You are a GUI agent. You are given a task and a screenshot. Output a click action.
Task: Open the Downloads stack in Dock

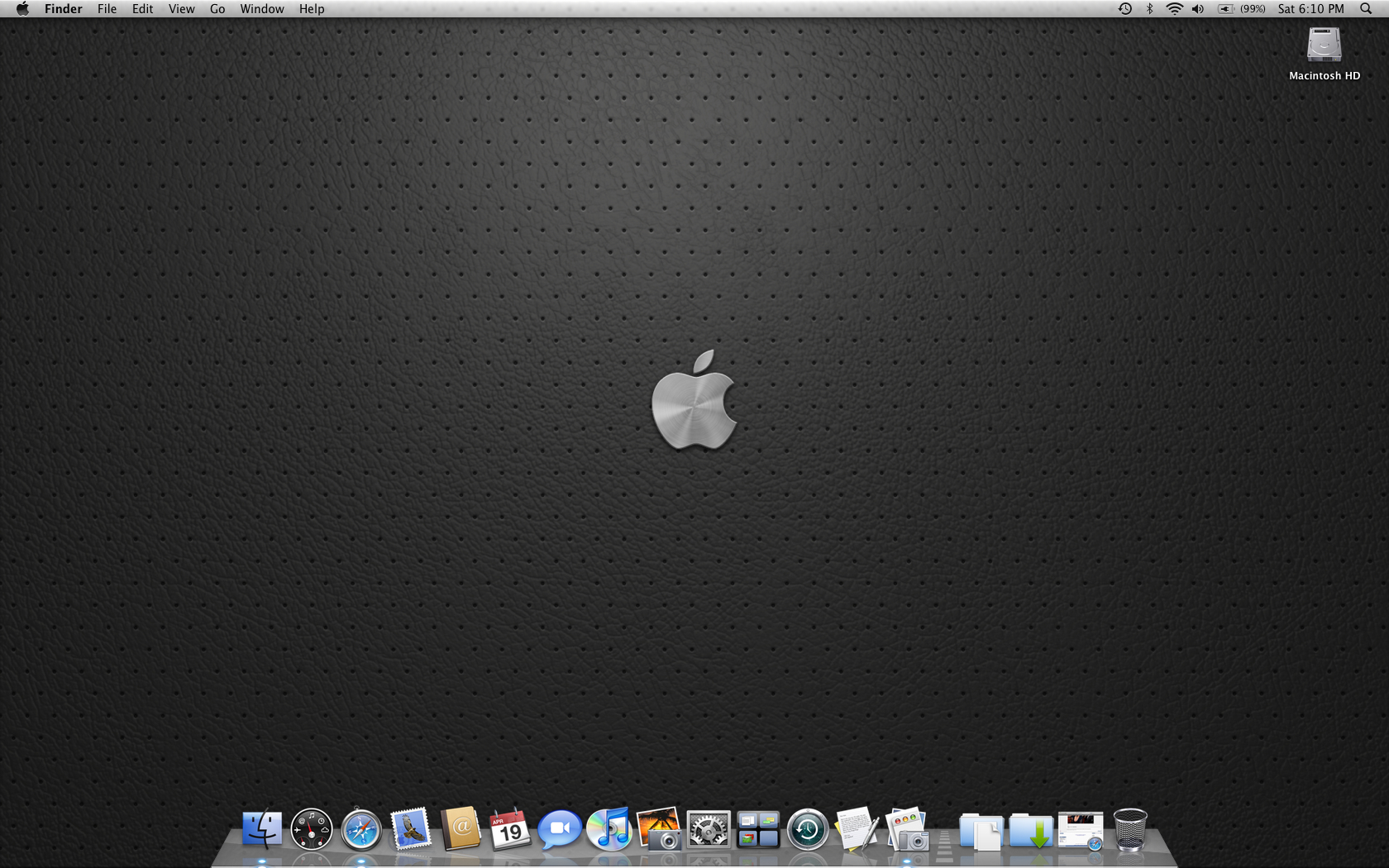pos(1031,831)
